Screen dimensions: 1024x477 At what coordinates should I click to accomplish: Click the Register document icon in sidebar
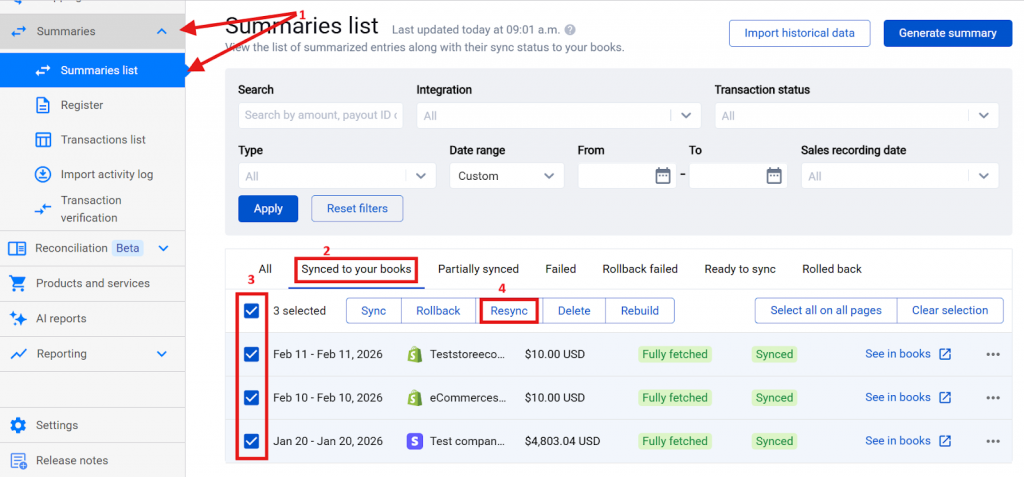click(43, 105)
